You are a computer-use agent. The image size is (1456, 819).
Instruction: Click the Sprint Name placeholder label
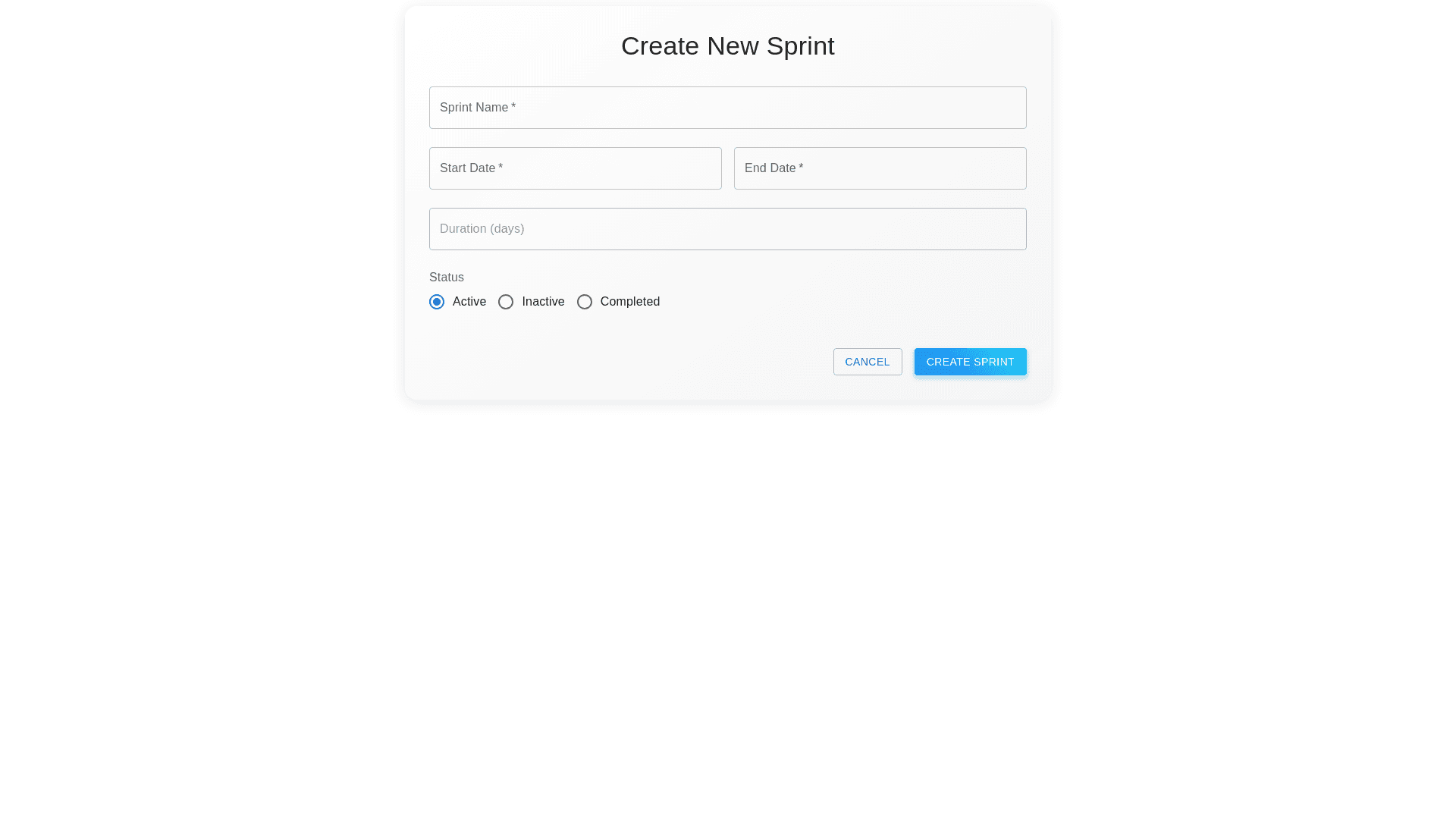pos(474,108)
